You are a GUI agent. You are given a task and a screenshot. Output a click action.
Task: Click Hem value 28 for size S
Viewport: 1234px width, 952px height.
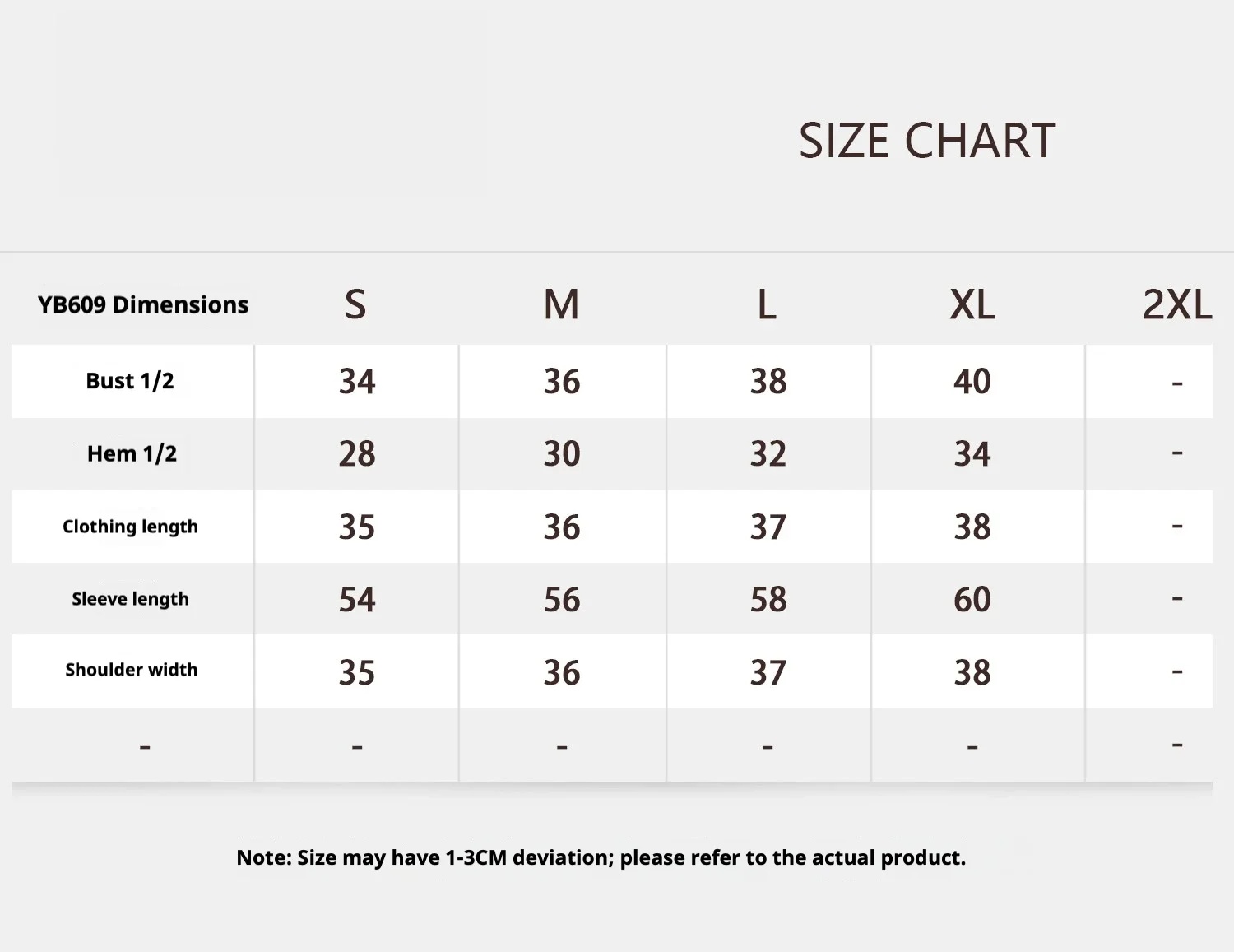pos(357,454)
